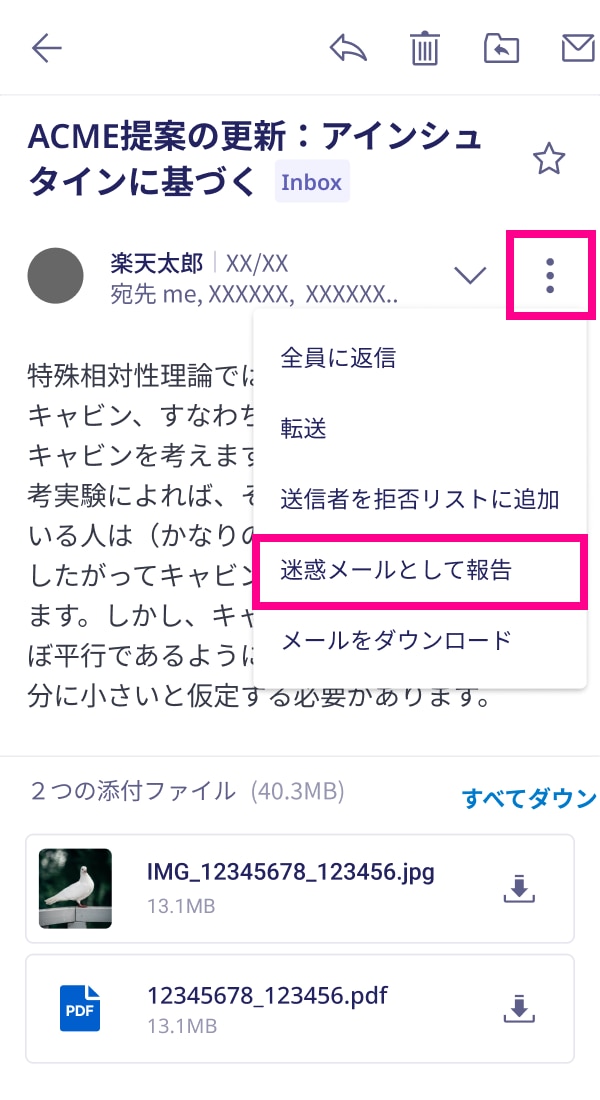Mark as unread with the envelope icon

pyautogui.click(x=578, y=48)
